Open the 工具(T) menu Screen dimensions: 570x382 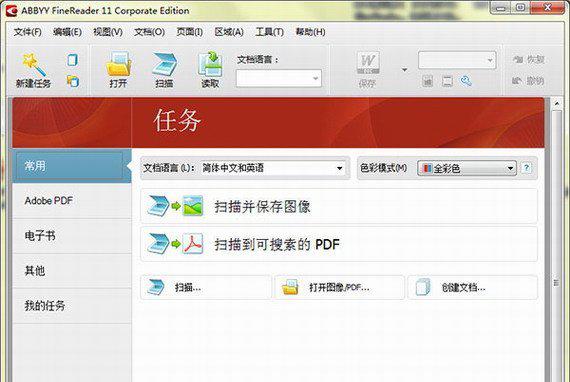click(269, 32)
